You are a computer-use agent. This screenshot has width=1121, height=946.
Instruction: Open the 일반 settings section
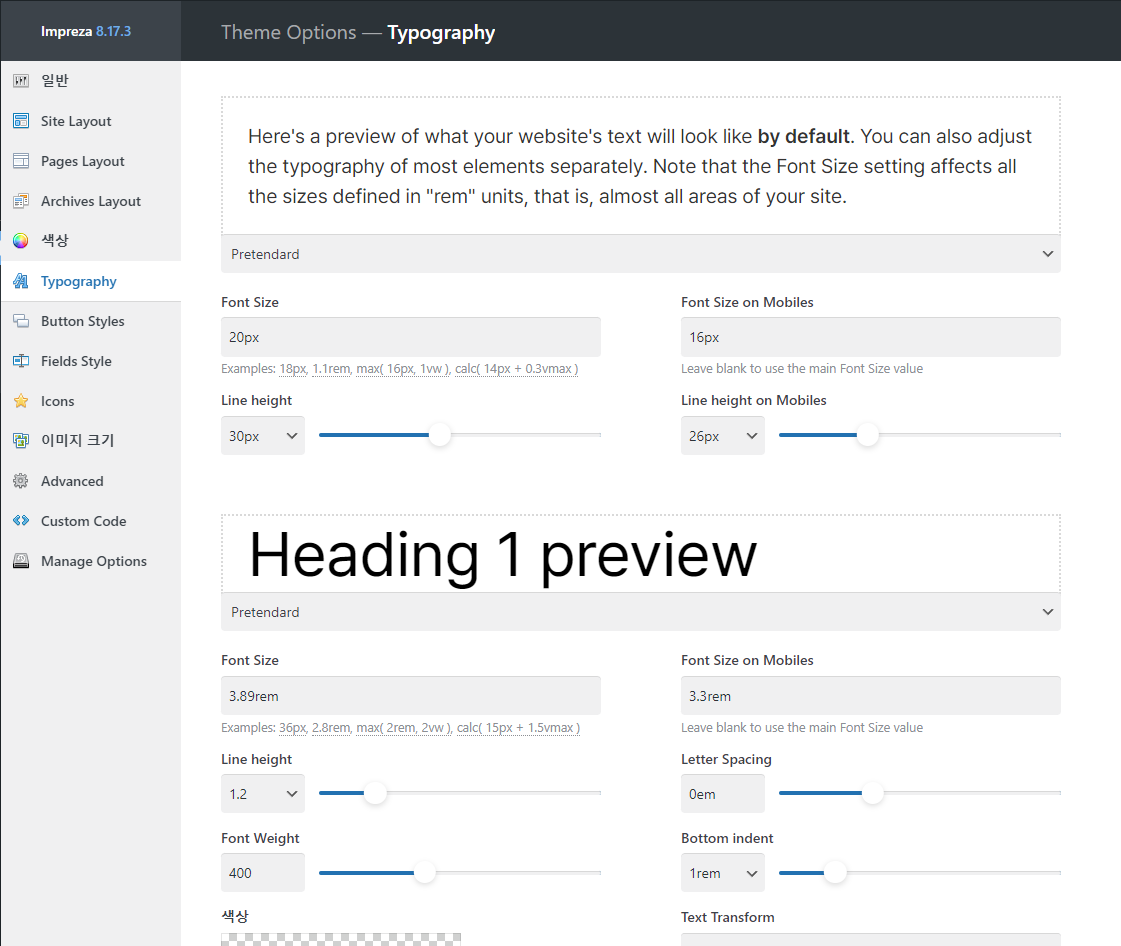pyautogui.click(x=91, y=81)
